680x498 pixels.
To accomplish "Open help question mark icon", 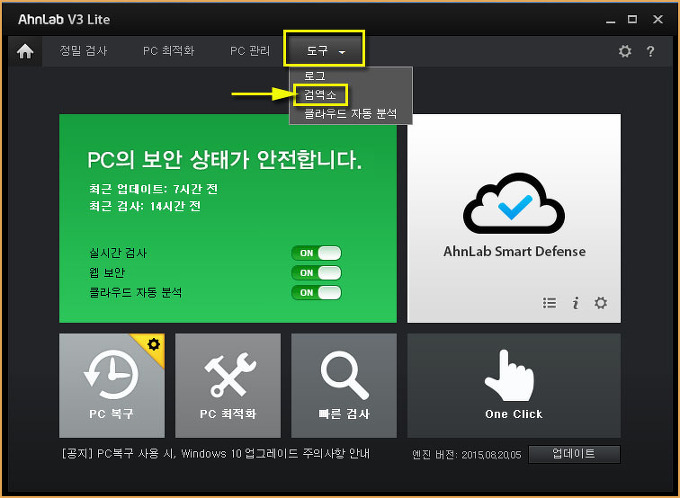I will click(650, 52).
